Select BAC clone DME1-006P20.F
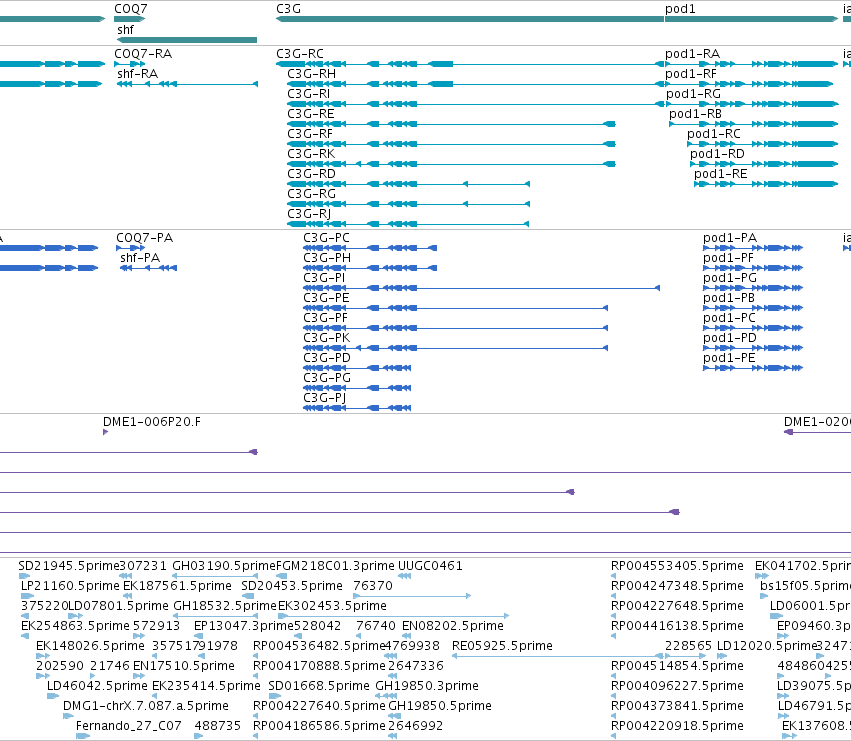 (151, 422)
